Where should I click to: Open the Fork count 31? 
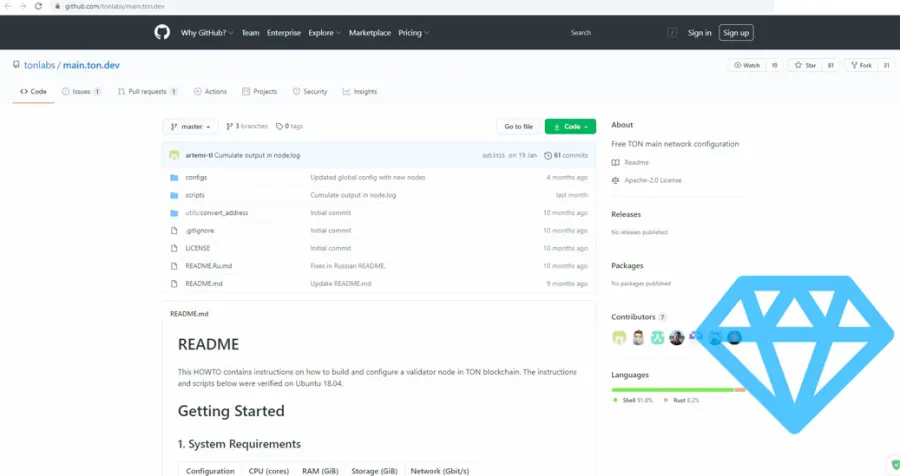pos(886,65)
